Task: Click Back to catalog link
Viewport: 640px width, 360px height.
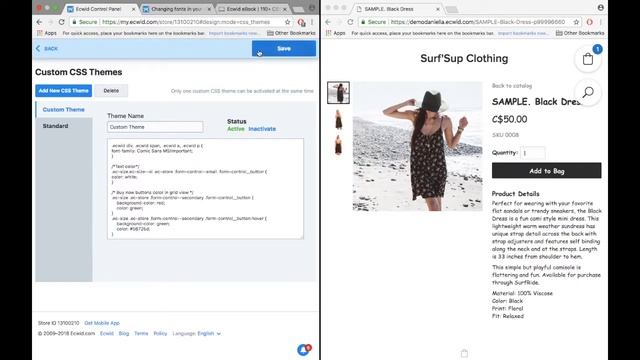Action: (x=512, y=86)
